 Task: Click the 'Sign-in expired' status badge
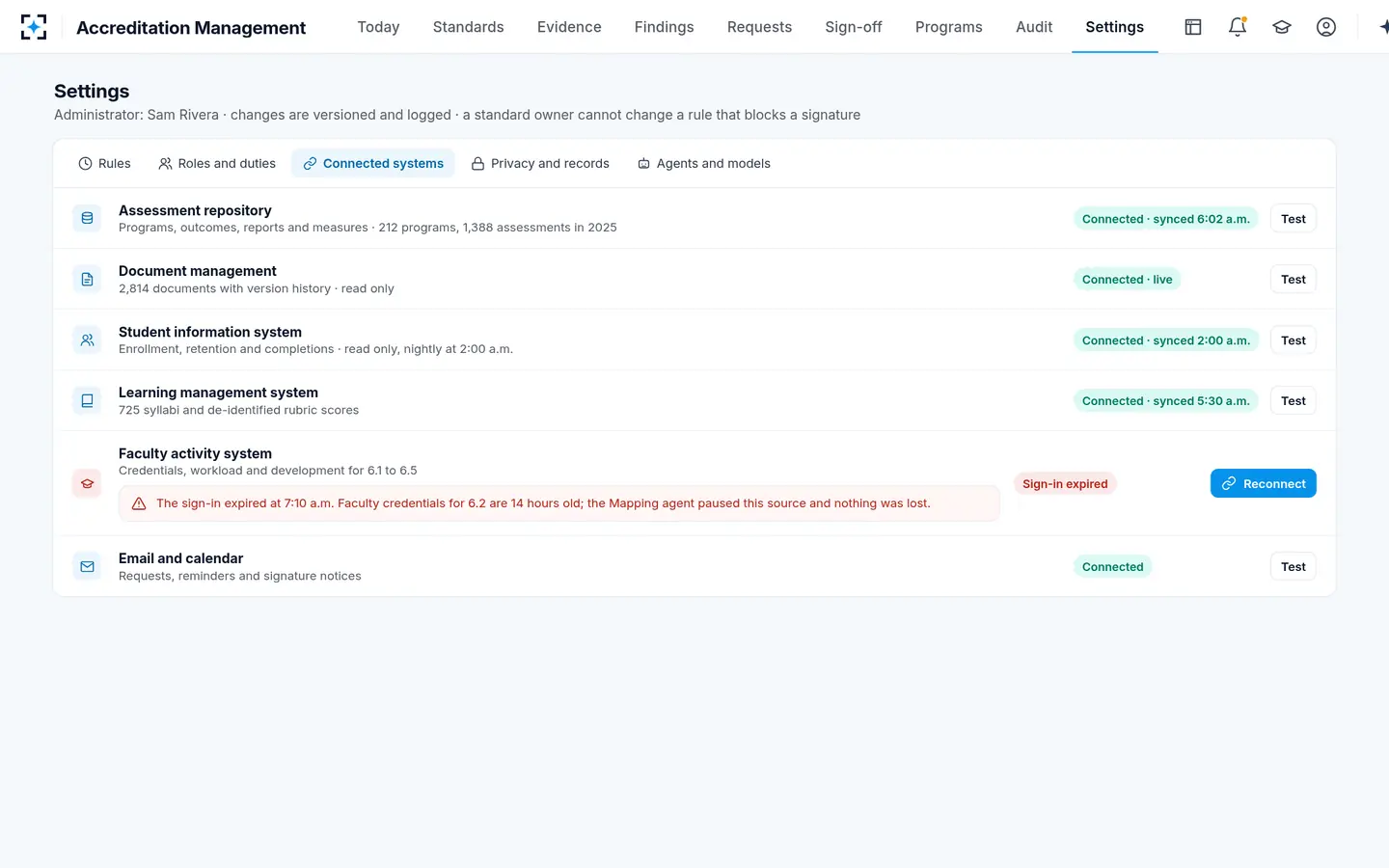pyautogui.click(x=1065, y=484)
